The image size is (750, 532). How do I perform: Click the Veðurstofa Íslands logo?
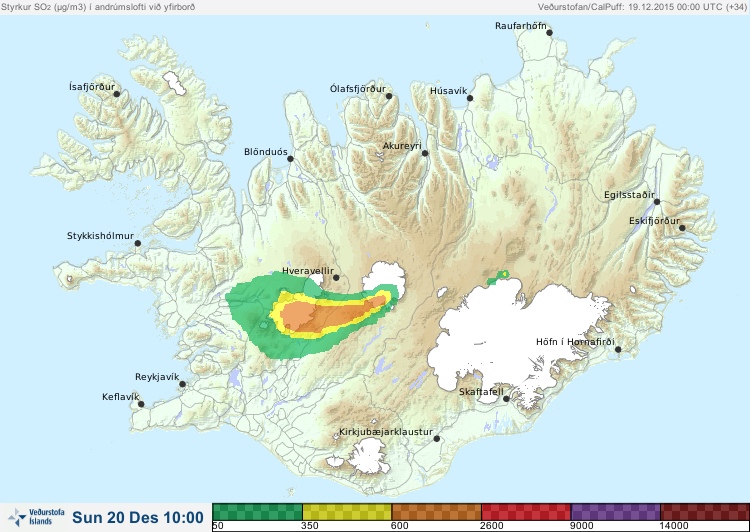click(36, 517)
